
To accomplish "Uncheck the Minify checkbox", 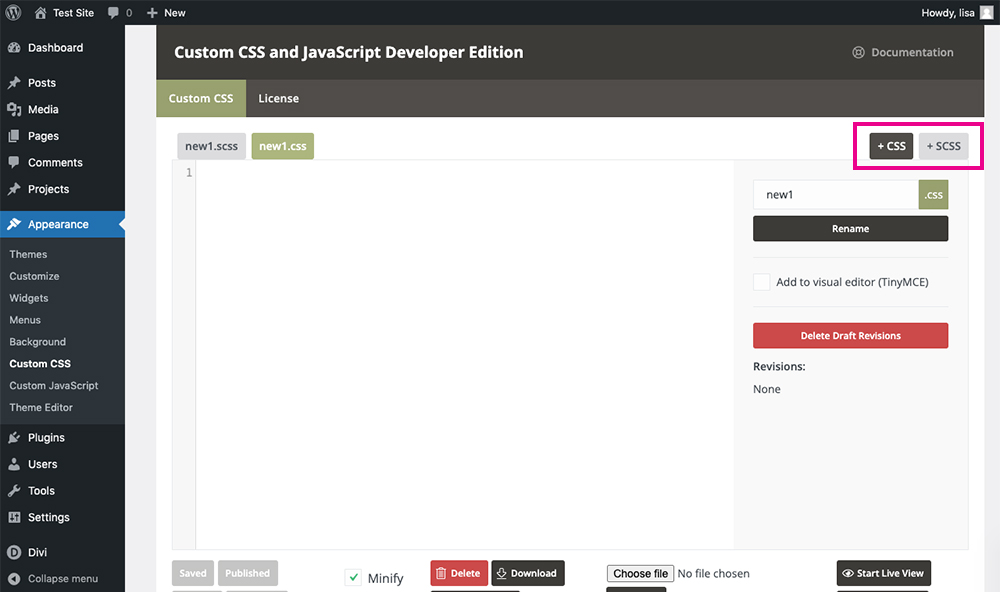I will [353, 577].
